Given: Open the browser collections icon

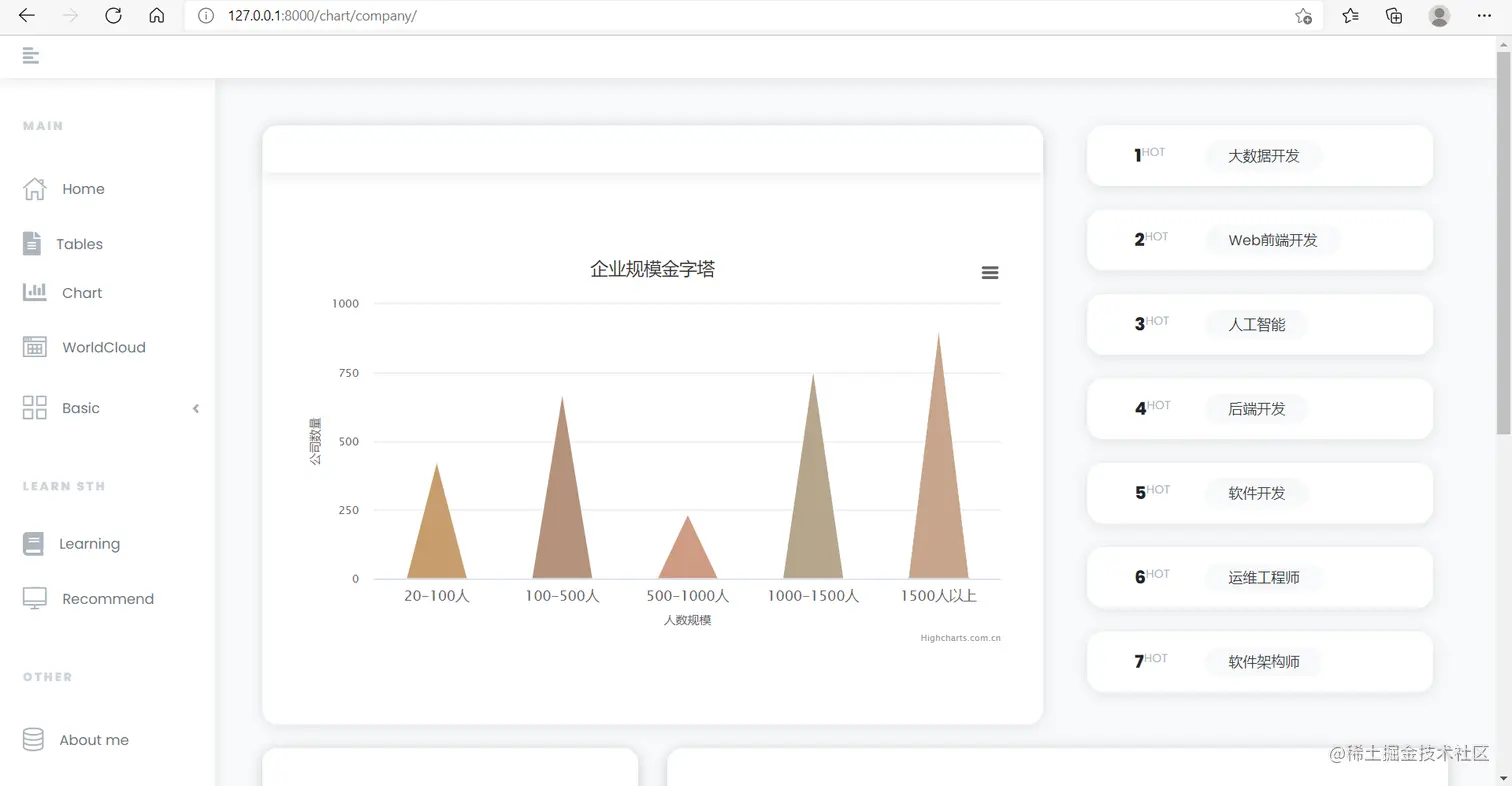Looking at the screenshot, I should (x=1394, y=16).
